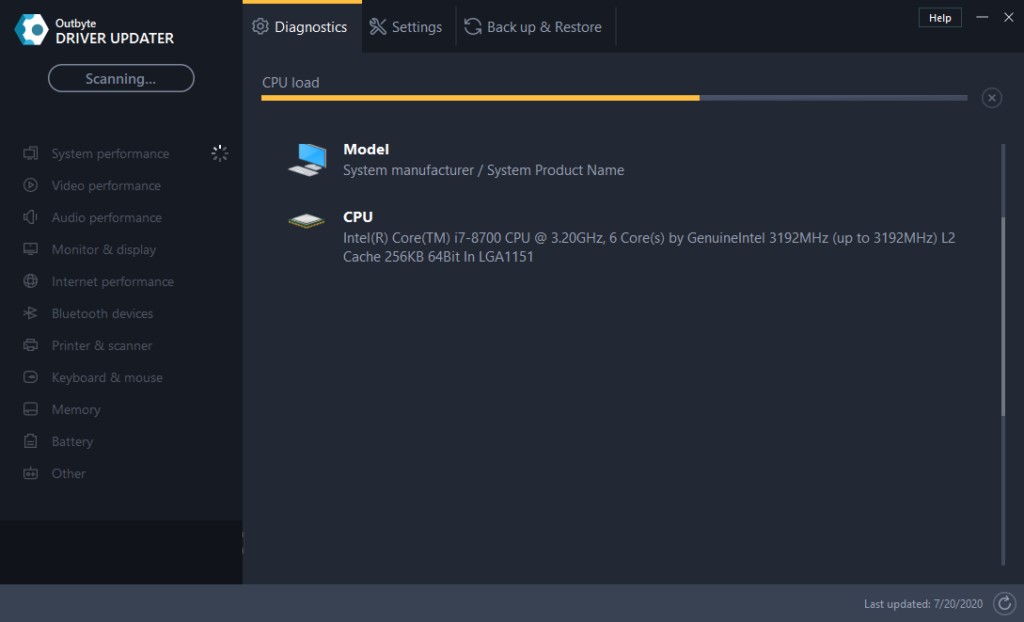The width and height of the screenshot is (1024, 622).
Task: Click the refresh icon beside Last updated
Action: 1004,604
